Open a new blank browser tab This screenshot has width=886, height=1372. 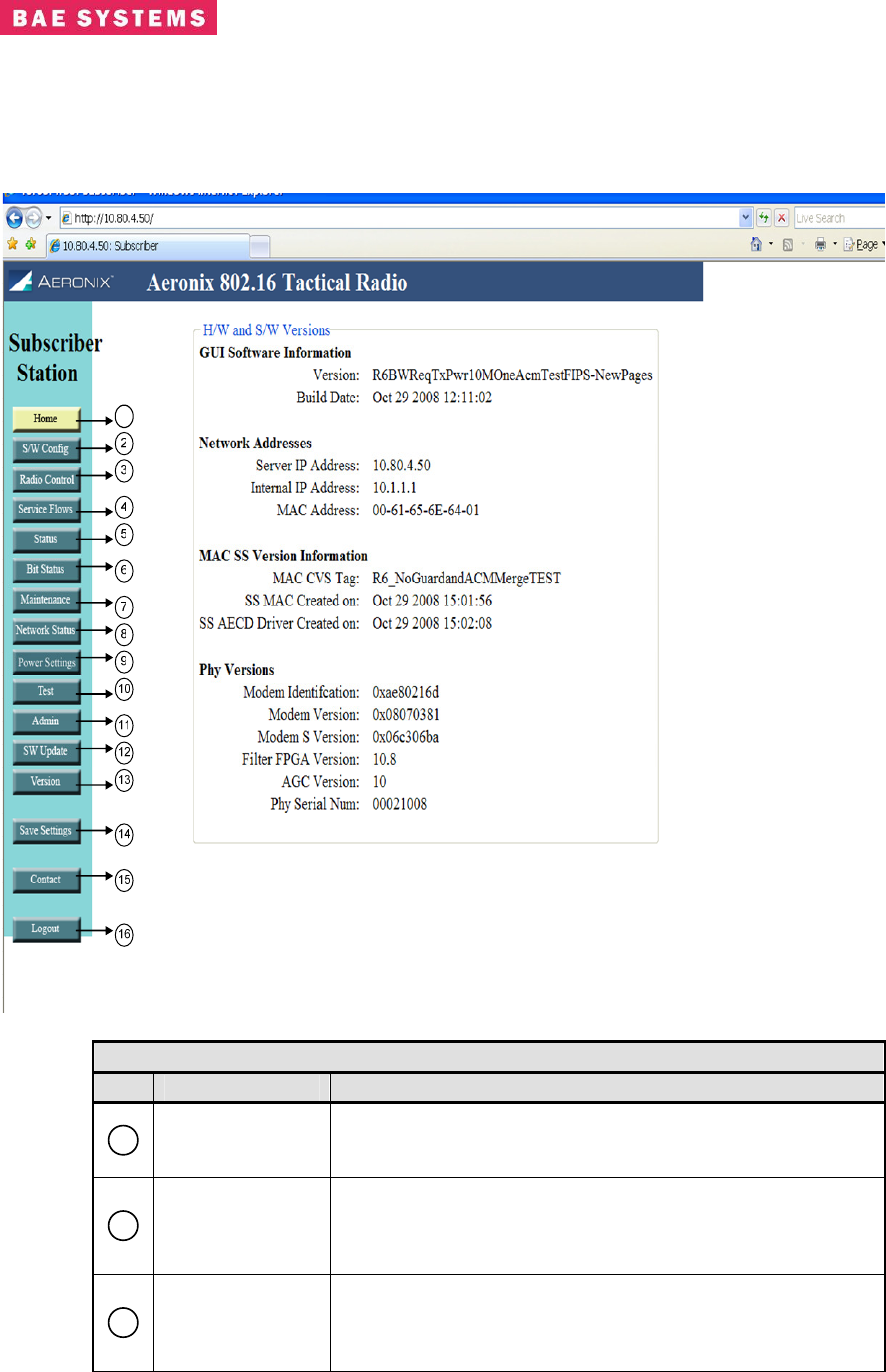[x=259, y=246]
